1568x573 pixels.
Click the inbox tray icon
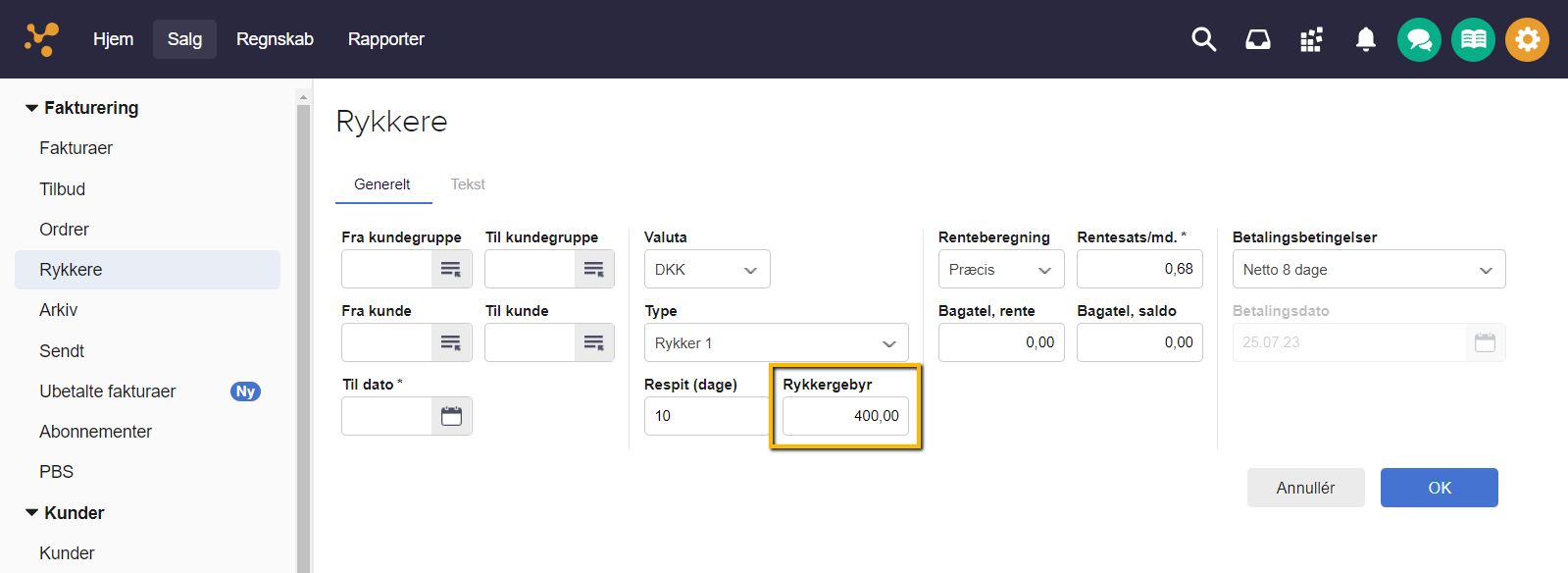click(1257, 39)
